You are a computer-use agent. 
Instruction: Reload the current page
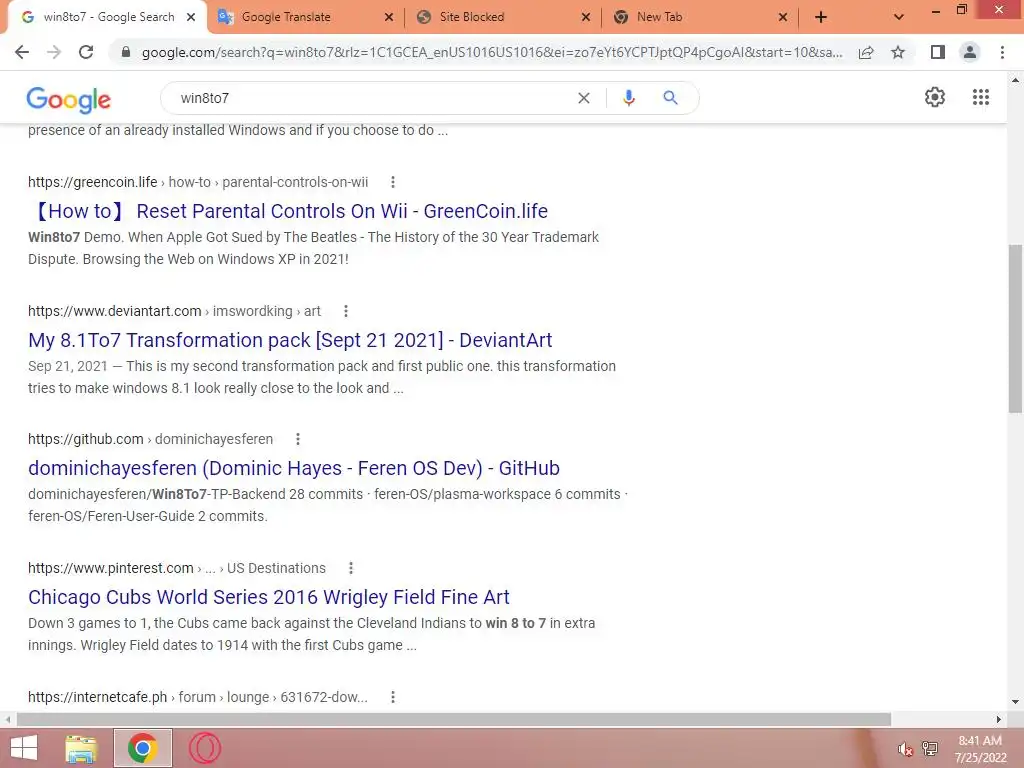[x=86, y=52]
